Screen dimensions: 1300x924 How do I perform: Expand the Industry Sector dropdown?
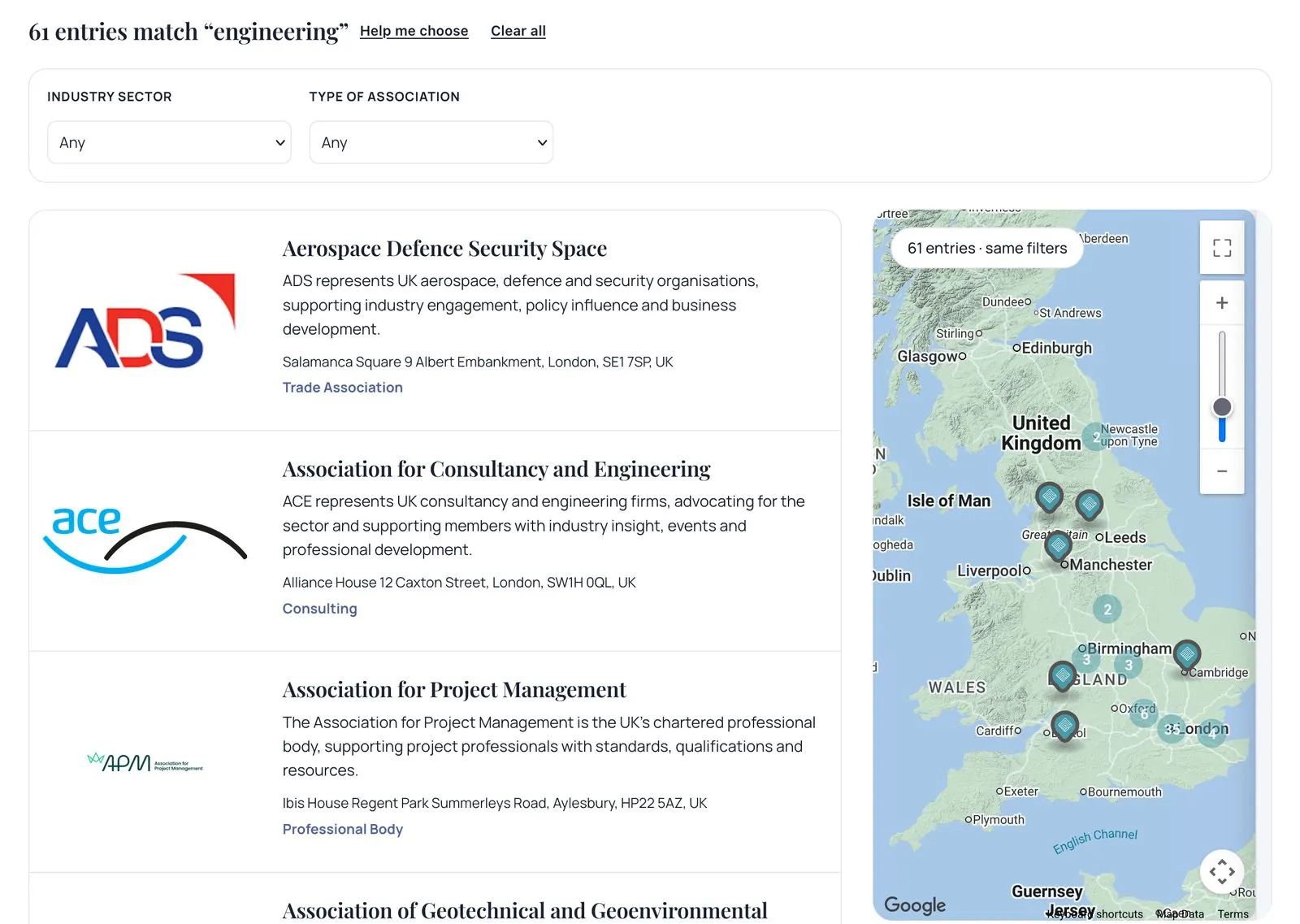click(x=169, y=142)
